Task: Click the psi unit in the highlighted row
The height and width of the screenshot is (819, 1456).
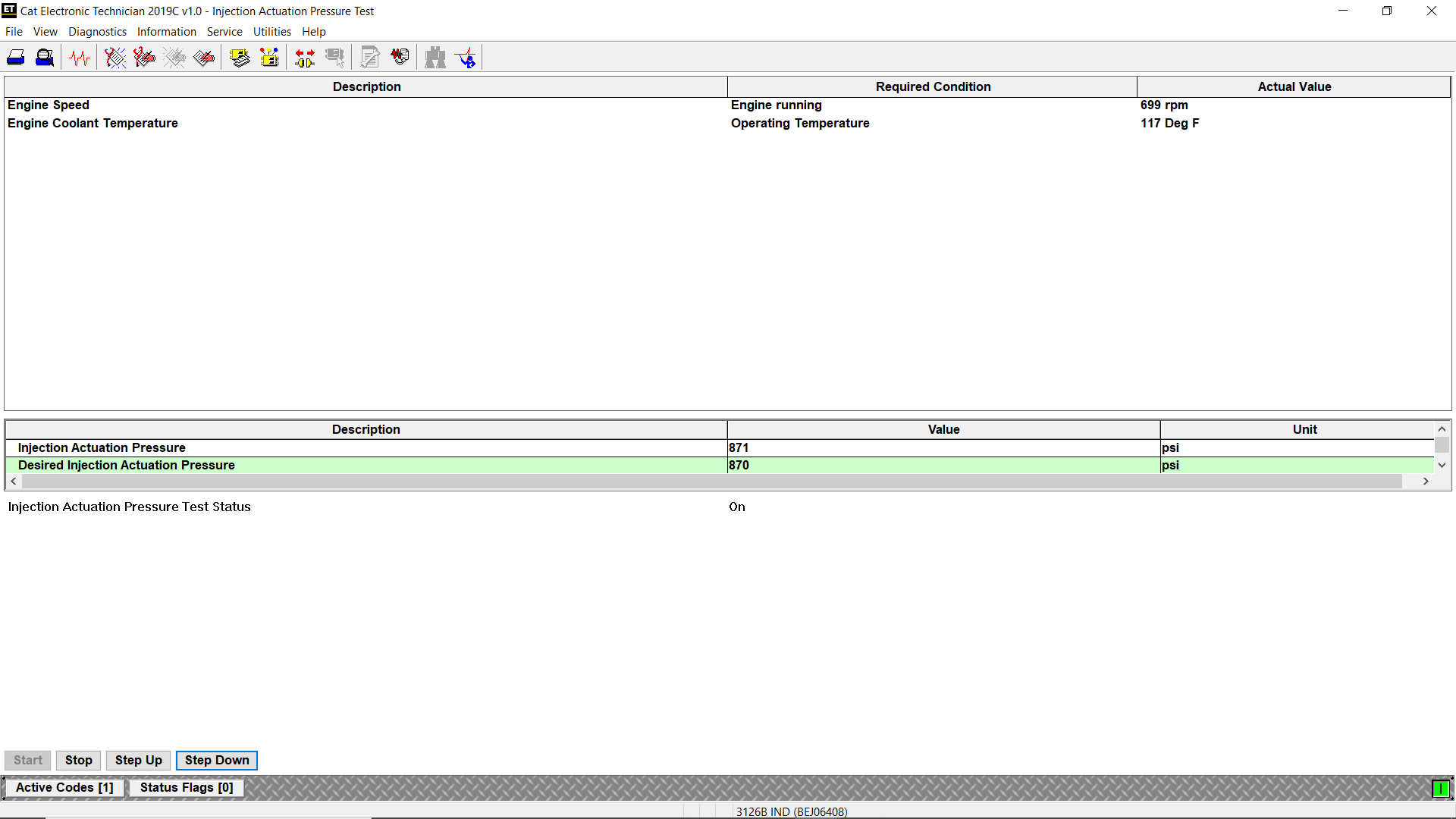Action: (x=1170, y=466)
